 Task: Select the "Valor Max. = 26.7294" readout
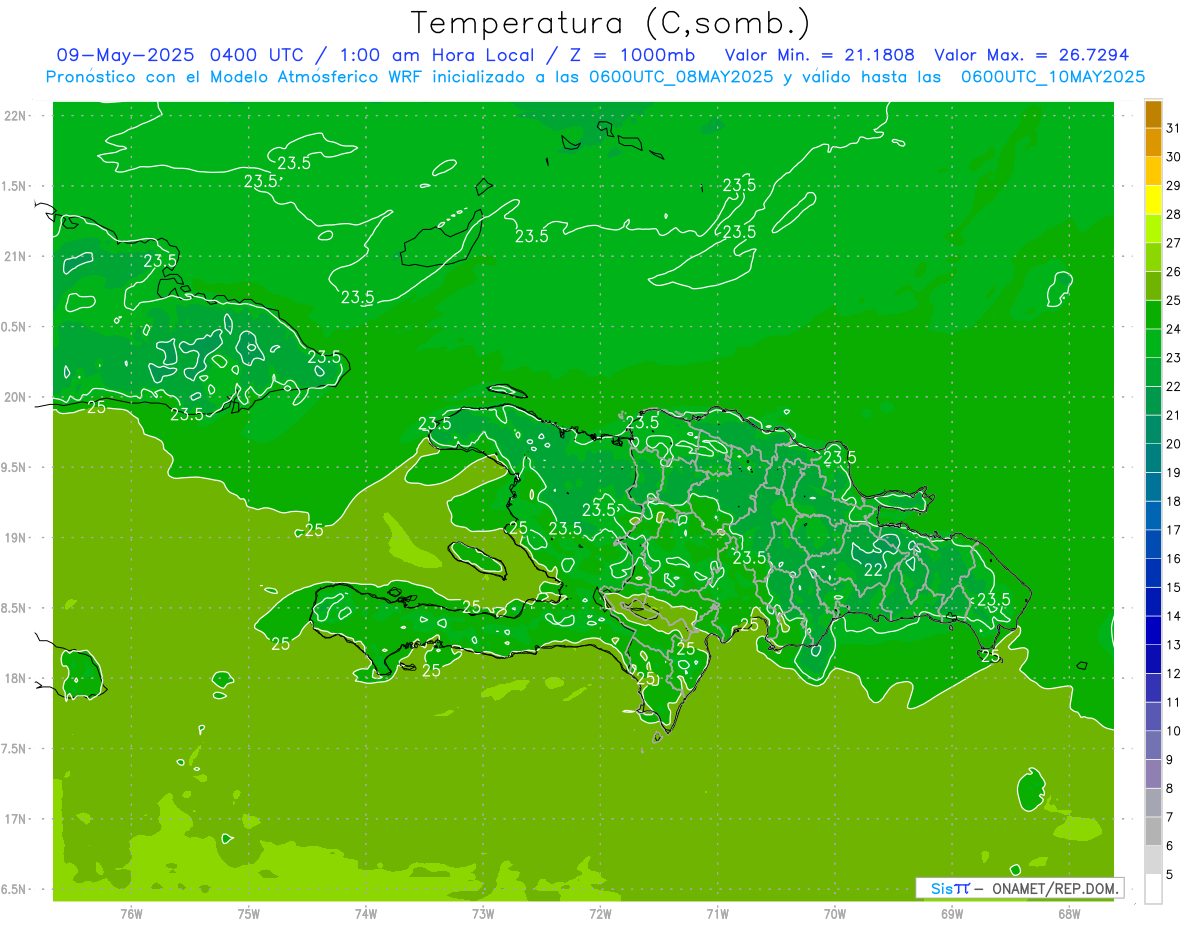pyautogui.click(x=1032, y=55)
